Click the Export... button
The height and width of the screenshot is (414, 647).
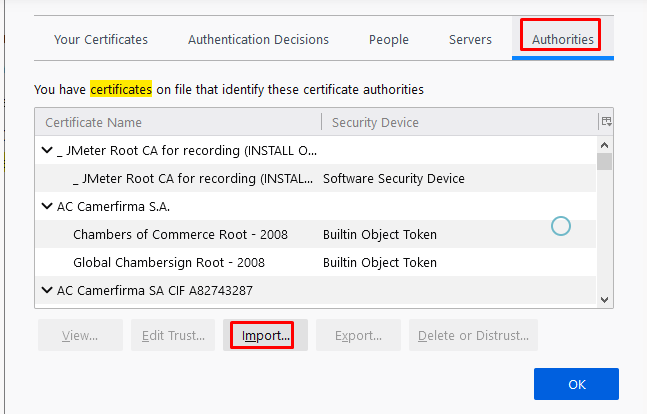358,335
